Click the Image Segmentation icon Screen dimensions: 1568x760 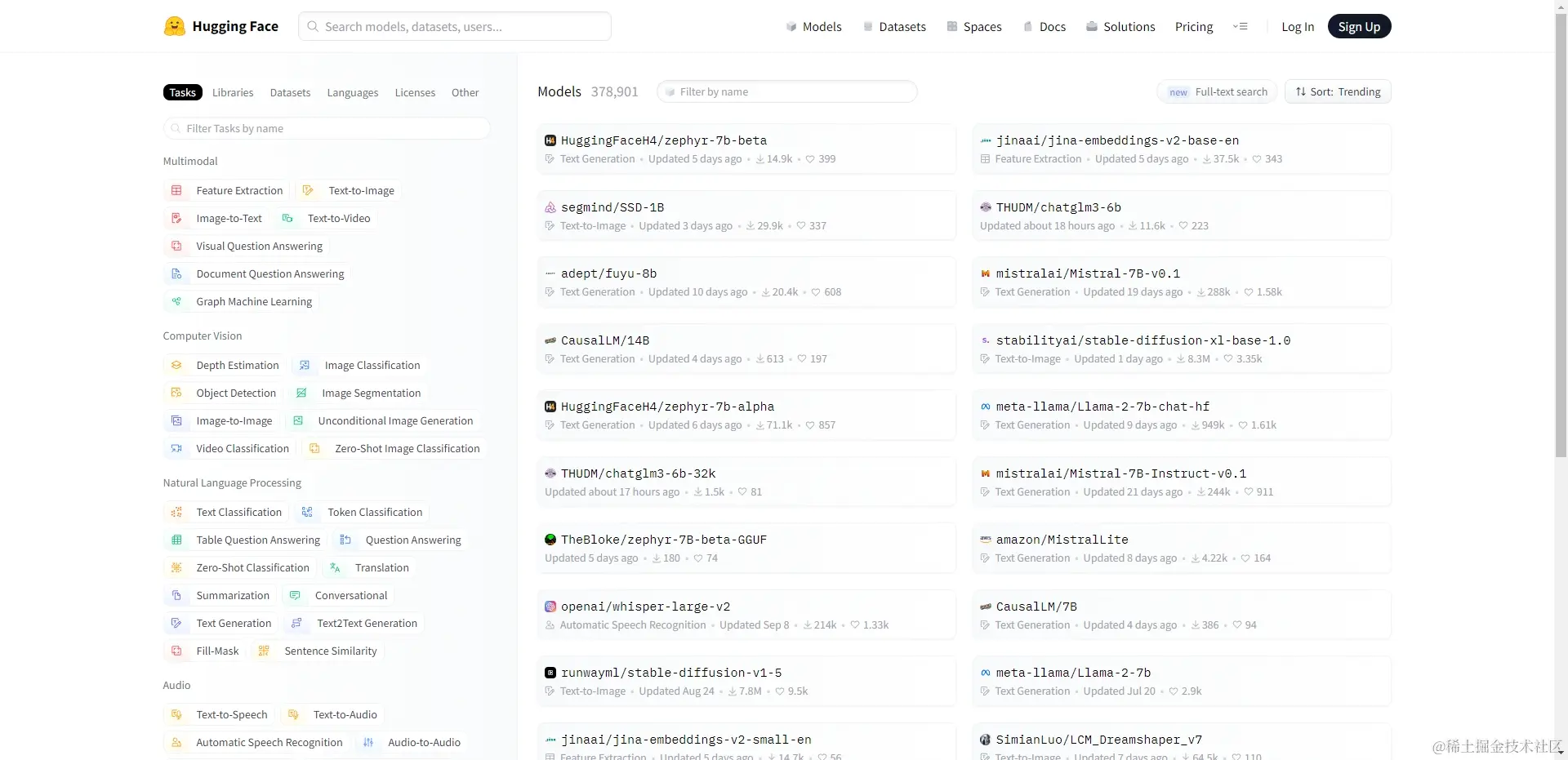click(x=301, y=393)
